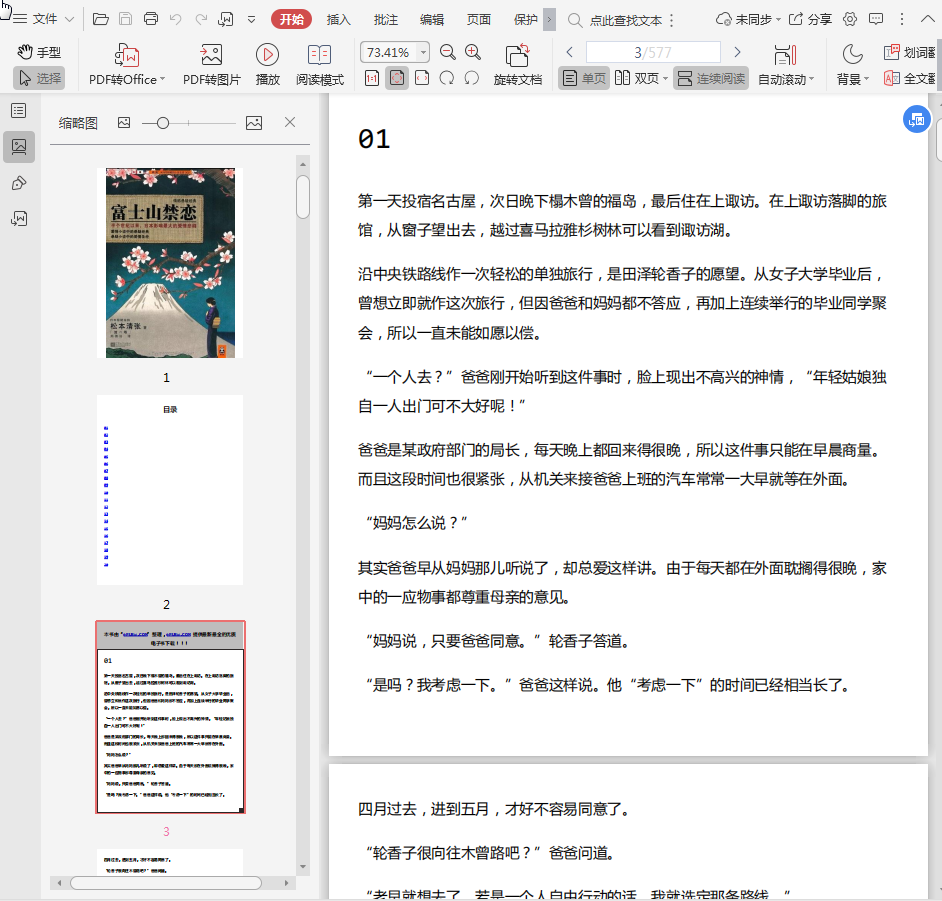
Task: Switch to the 插入 tab
Action: [x=339, y=19]
